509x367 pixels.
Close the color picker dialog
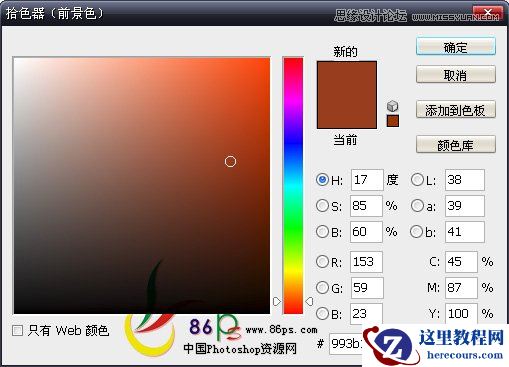[x=488, y=13]
